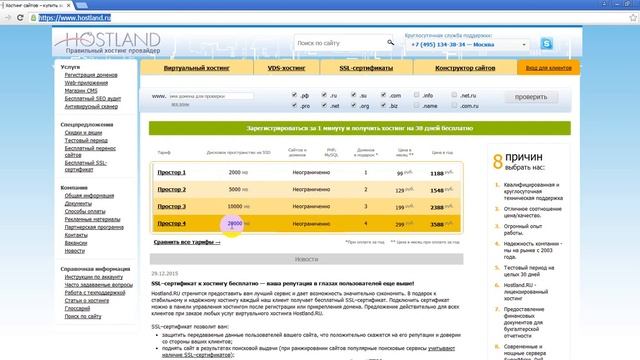Open Бесплатный SSL-сертификат link
The height and width of the screenshot is (360, 640).
coord(86,166)
